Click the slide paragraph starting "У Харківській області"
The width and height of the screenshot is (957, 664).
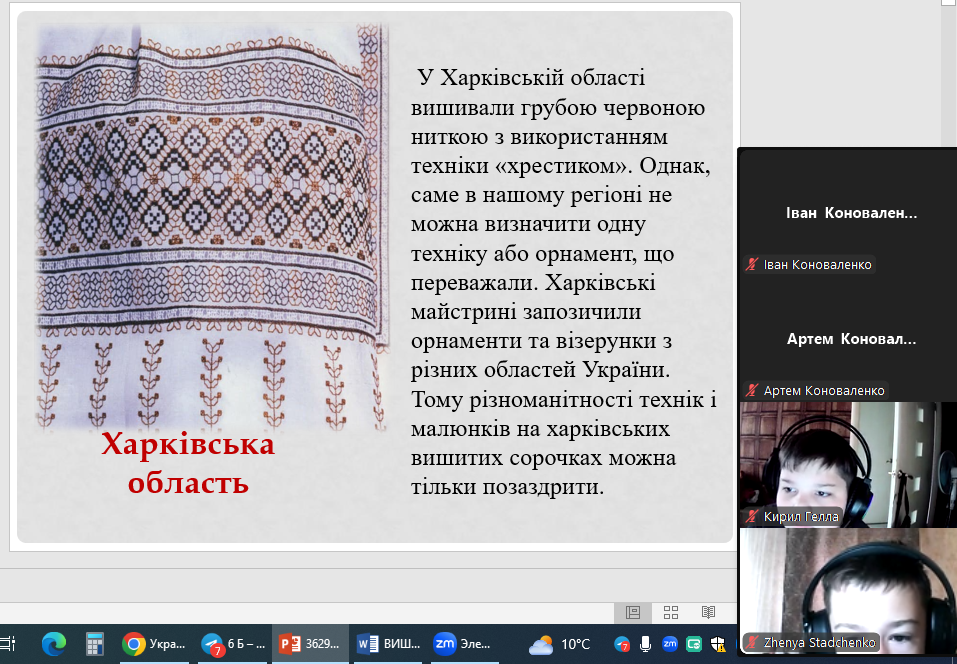pyautogui.click(x=563, y=283)
